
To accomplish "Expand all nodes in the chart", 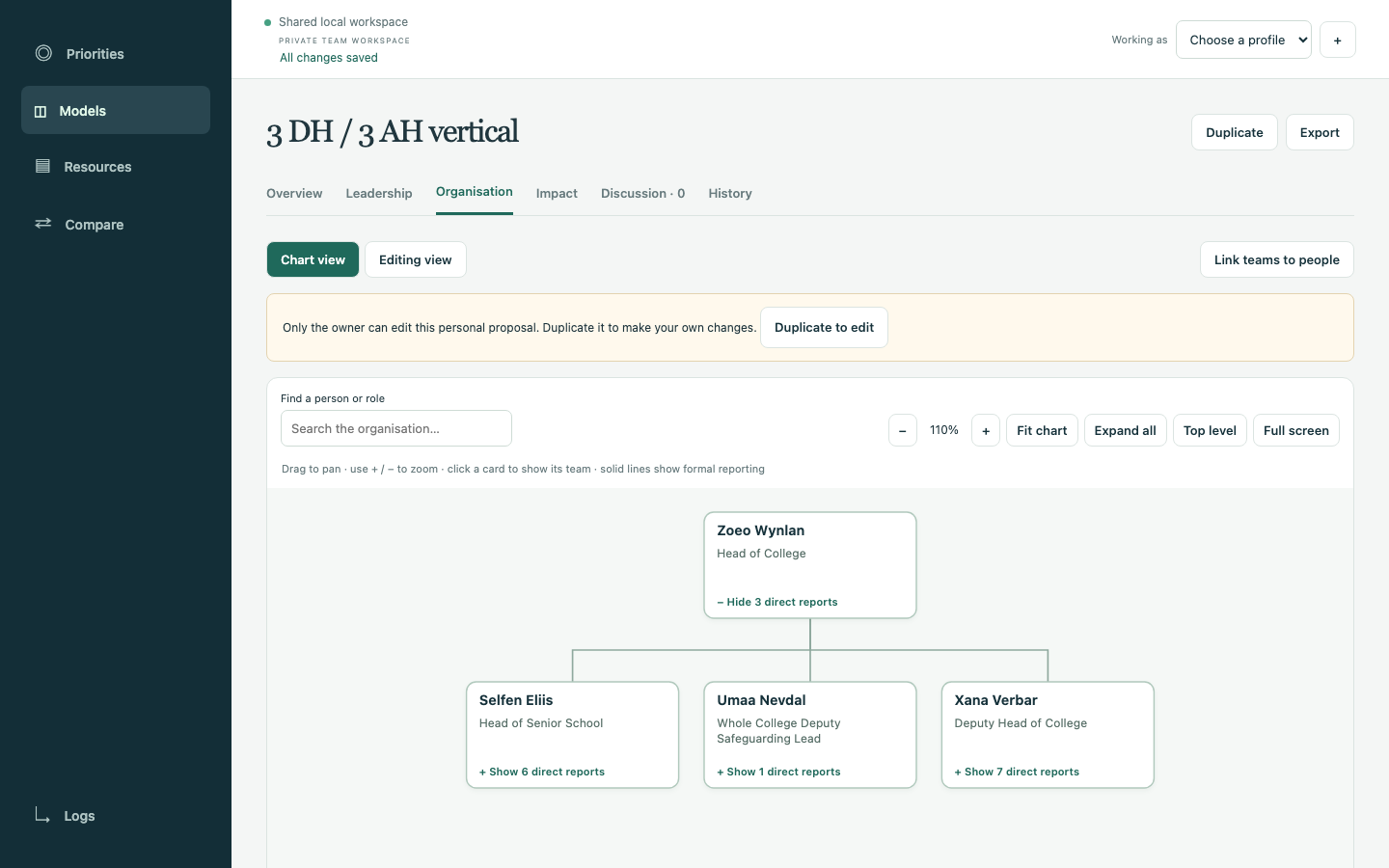I will (x=1125, y=430).
